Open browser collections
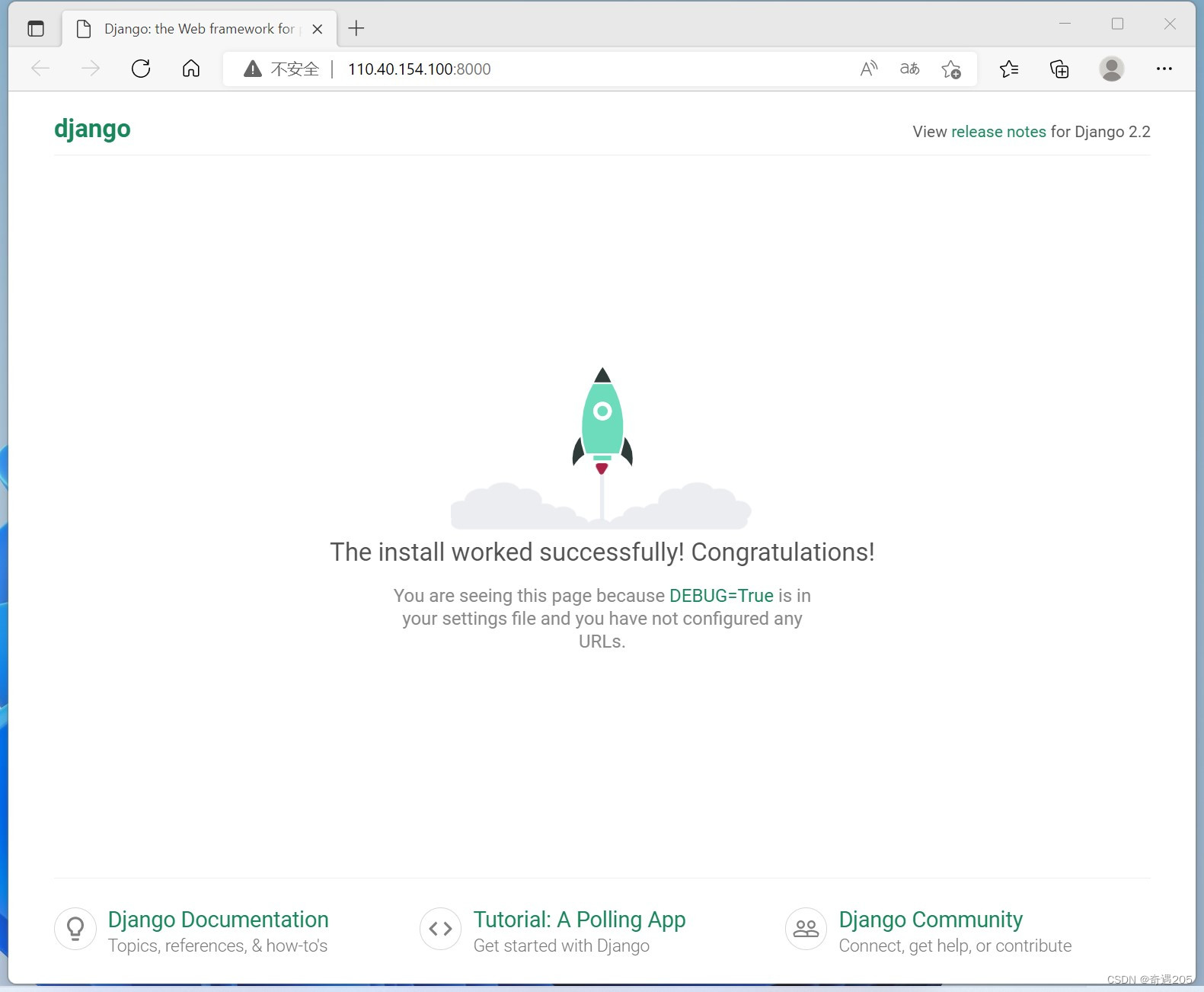Image resolution: width=1204 pixels, height=992 pixels. [x=1059, y=69]
